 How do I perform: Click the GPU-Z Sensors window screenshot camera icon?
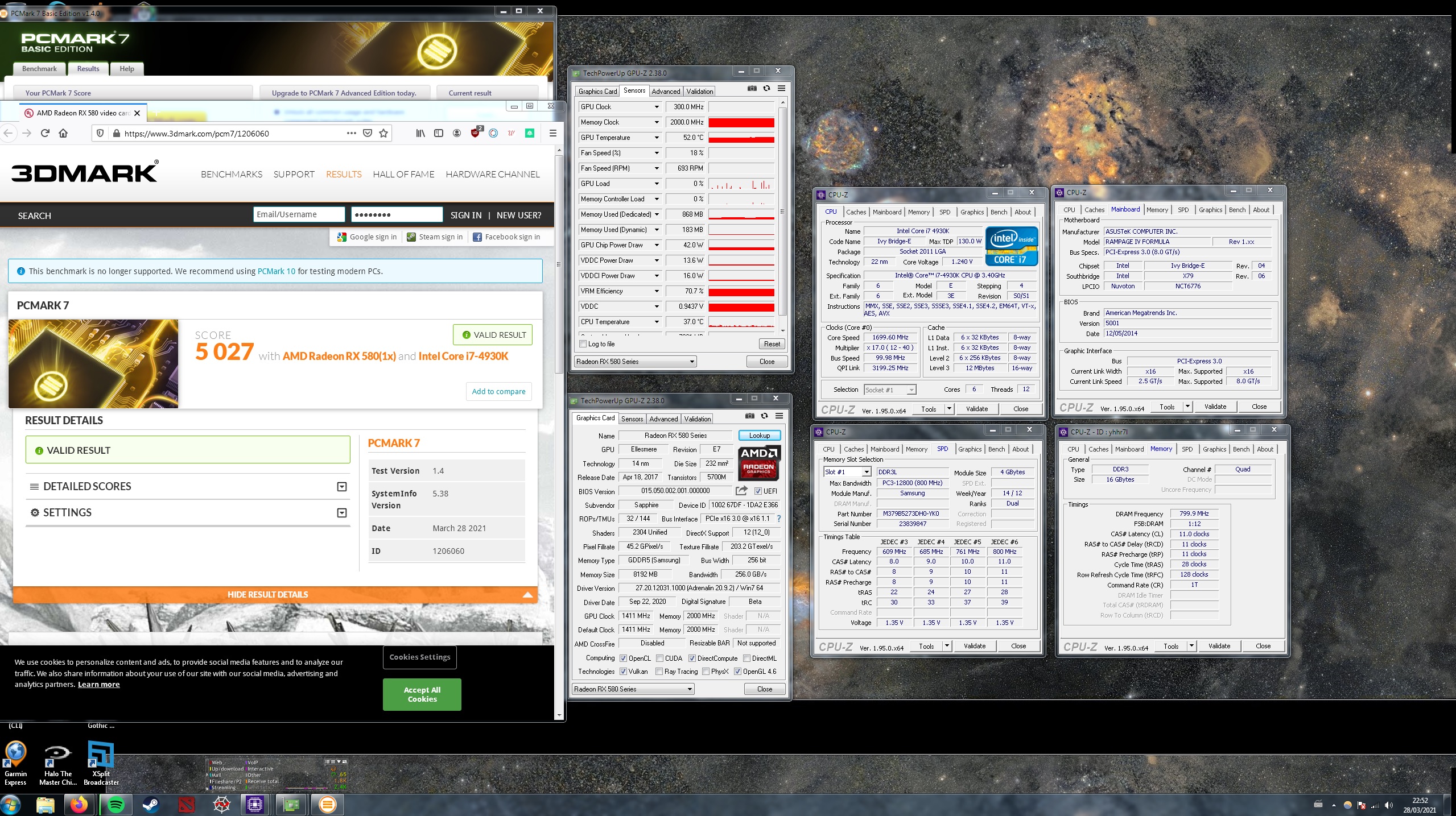pyautogui.click(x=752, y=89)
